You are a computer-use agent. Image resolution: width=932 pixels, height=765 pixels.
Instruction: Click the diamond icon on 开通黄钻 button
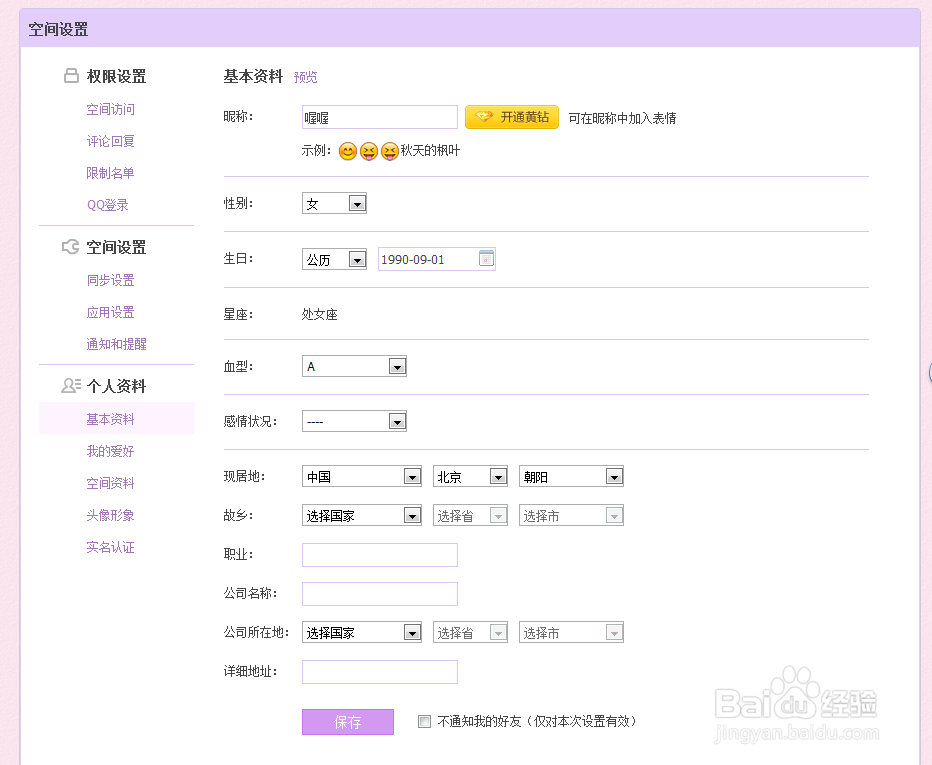coord(484,117)
